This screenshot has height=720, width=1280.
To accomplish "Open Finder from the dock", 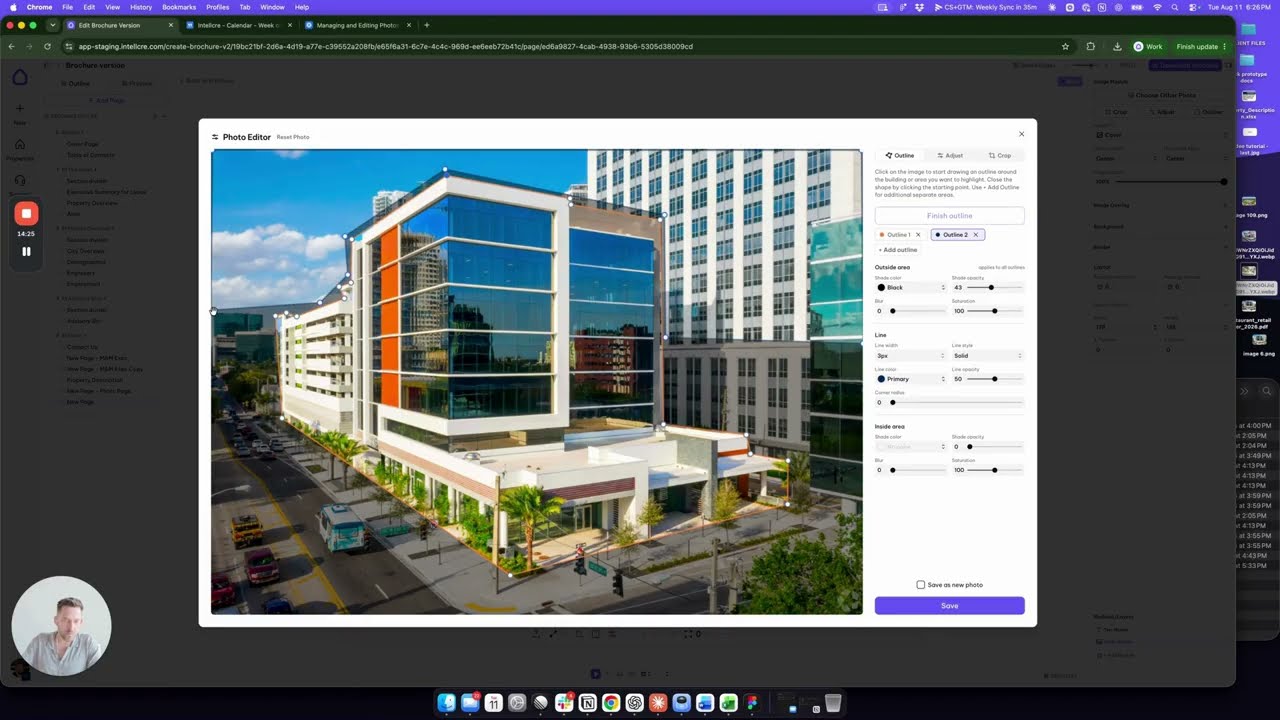I will [x=447, y=703].
